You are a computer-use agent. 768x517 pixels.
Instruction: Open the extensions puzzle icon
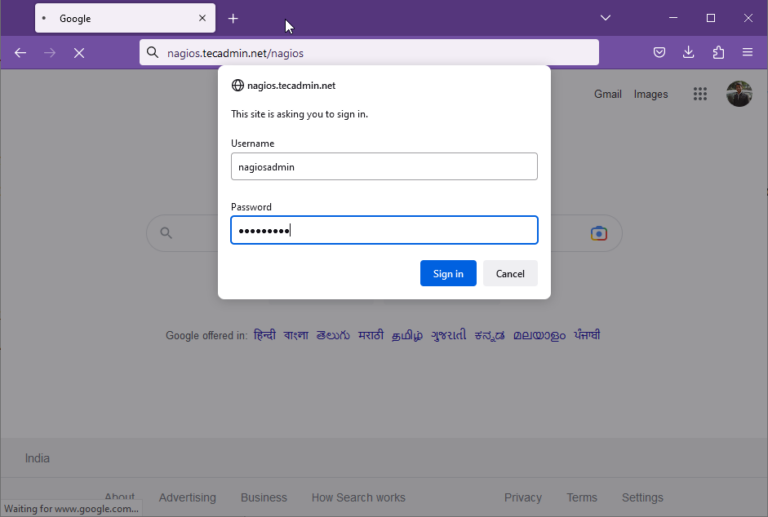(x=718, y=53)
